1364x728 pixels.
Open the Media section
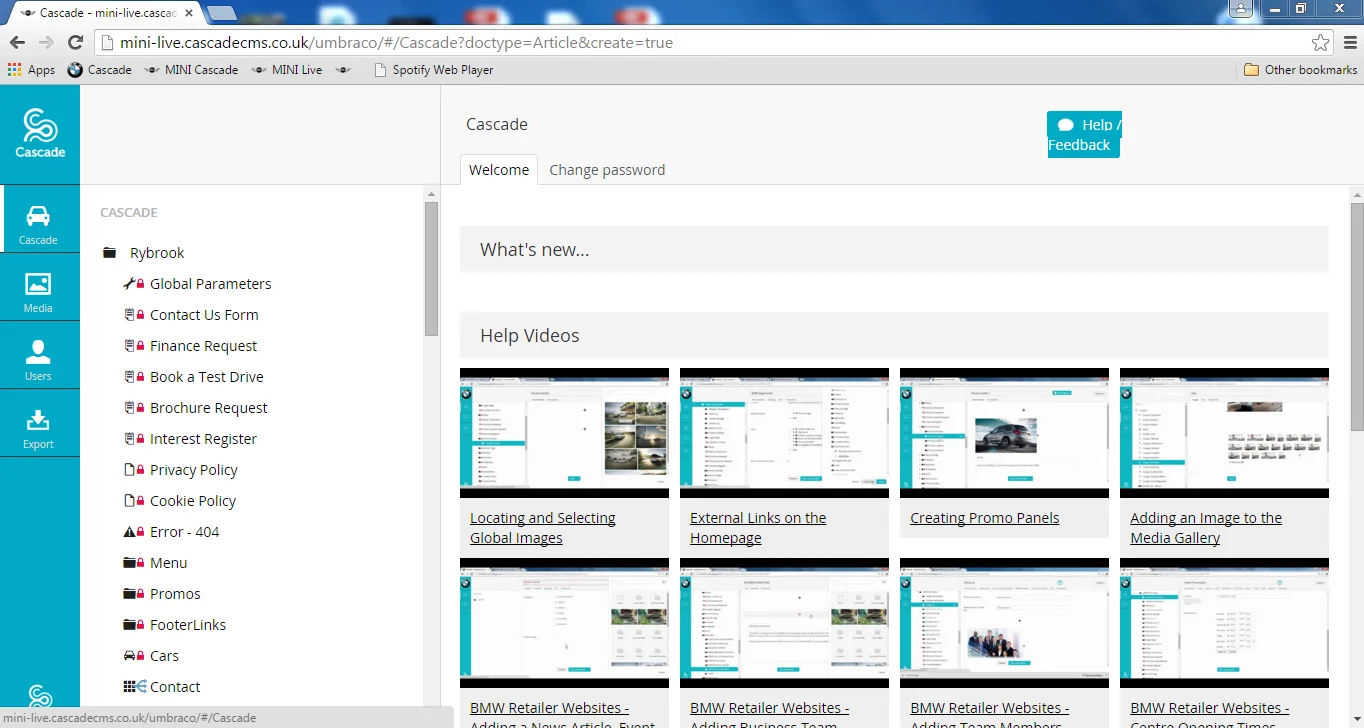click(38, 287)
